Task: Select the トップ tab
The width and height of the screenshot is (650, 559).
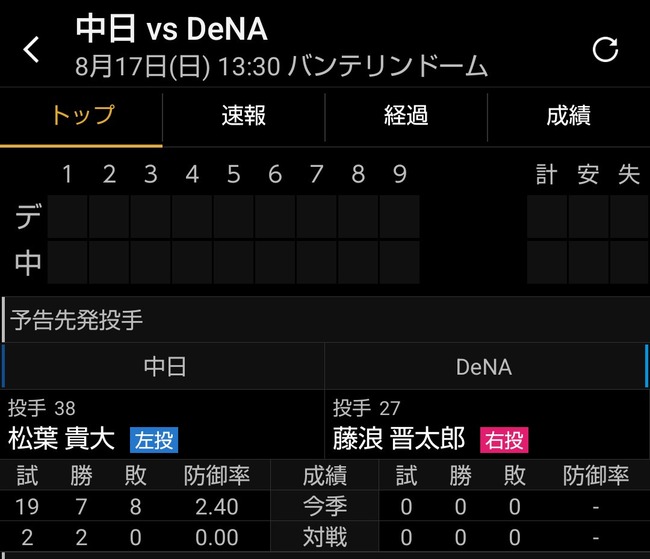Action: [81, 116]
